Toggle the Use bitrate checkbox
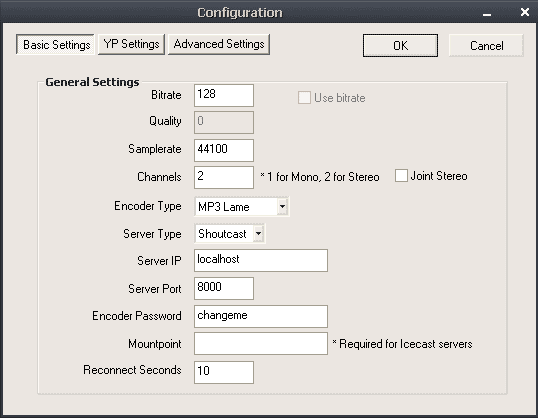 (x=304, y=97)
